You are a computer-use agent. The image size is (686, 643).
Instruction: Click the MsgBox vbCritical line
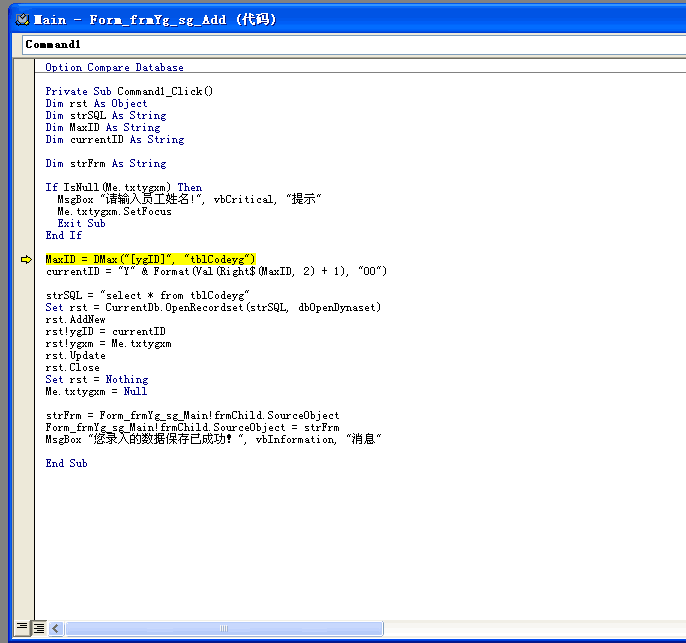189,199
